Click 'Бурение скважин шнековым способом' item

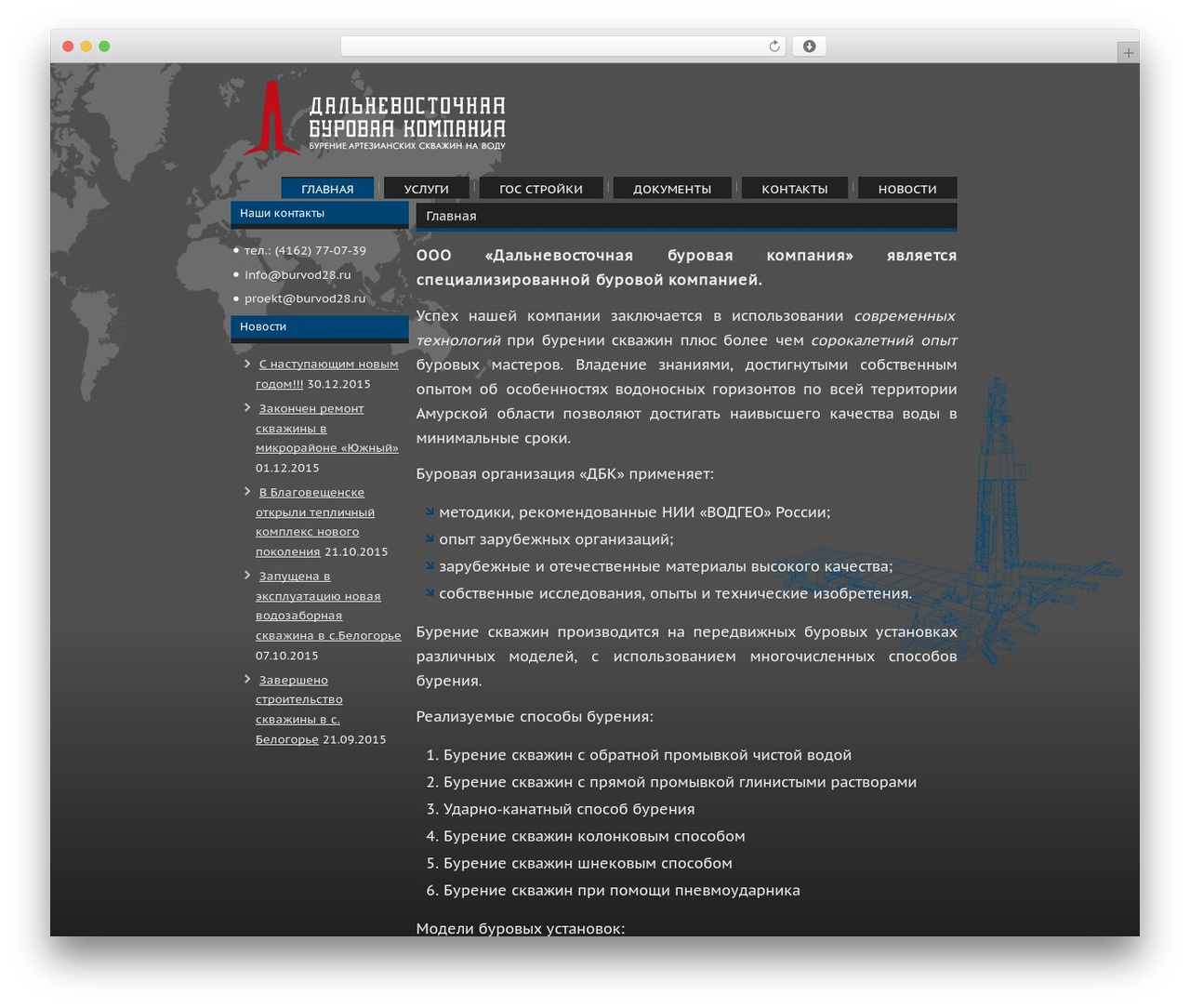(x=588, y=863)
